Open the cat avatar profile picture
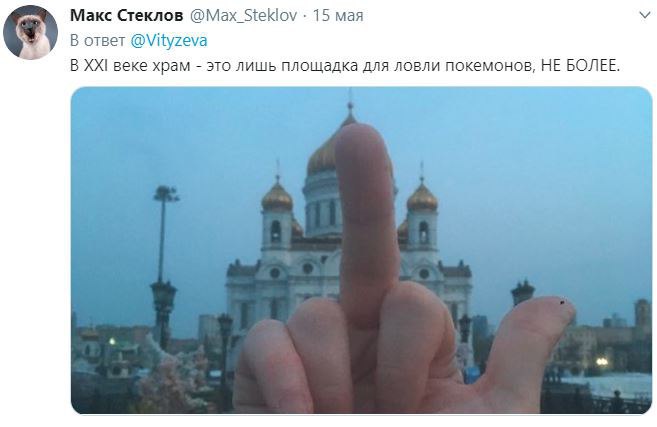Viewport: 657px width, 427px height. tap(30, 32)
